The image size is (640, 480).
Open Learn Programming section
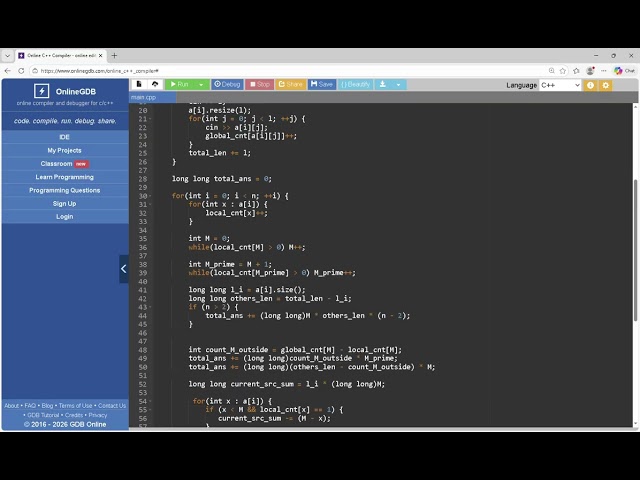pyautogui.click(x=64, y=177)
